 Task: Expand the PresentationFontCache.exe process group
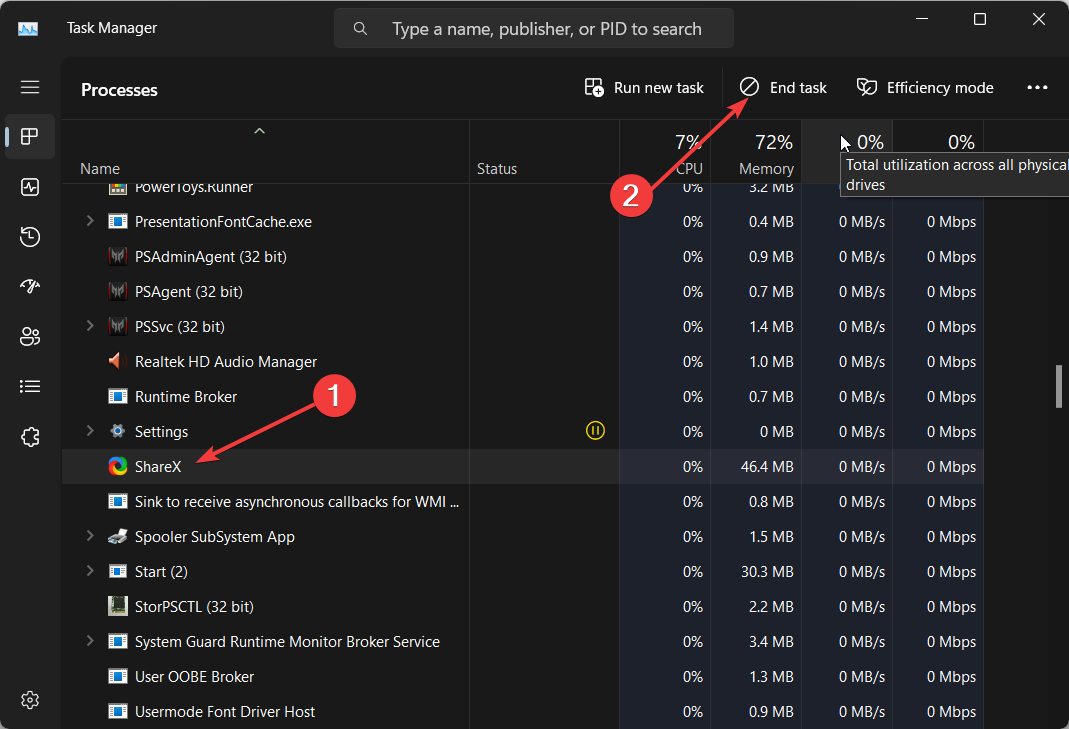[89, 221]
